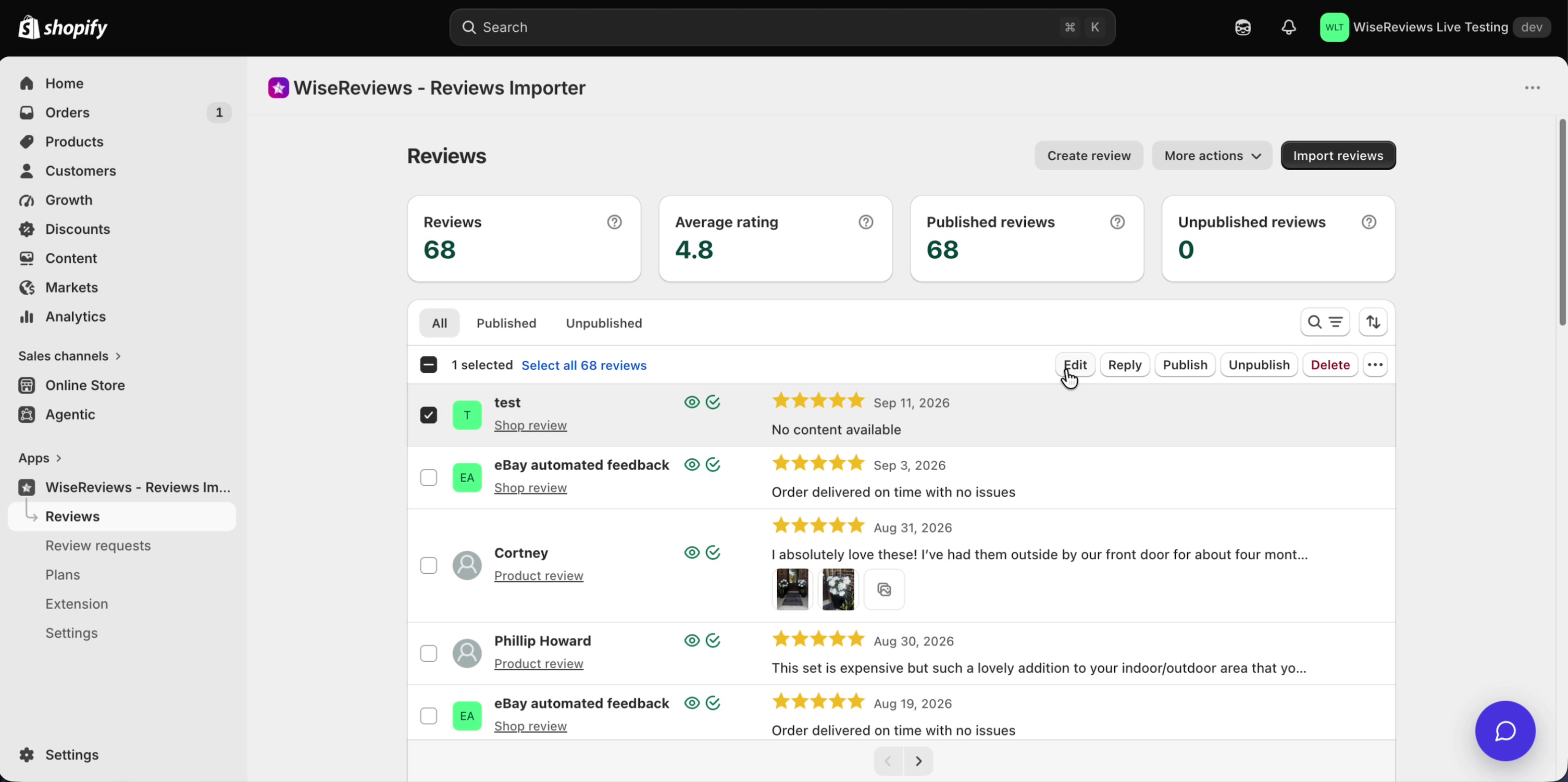This screenshot has width=1568, height=782.
Task: Click the Shopify logo
Action: (x=63, y=28)
